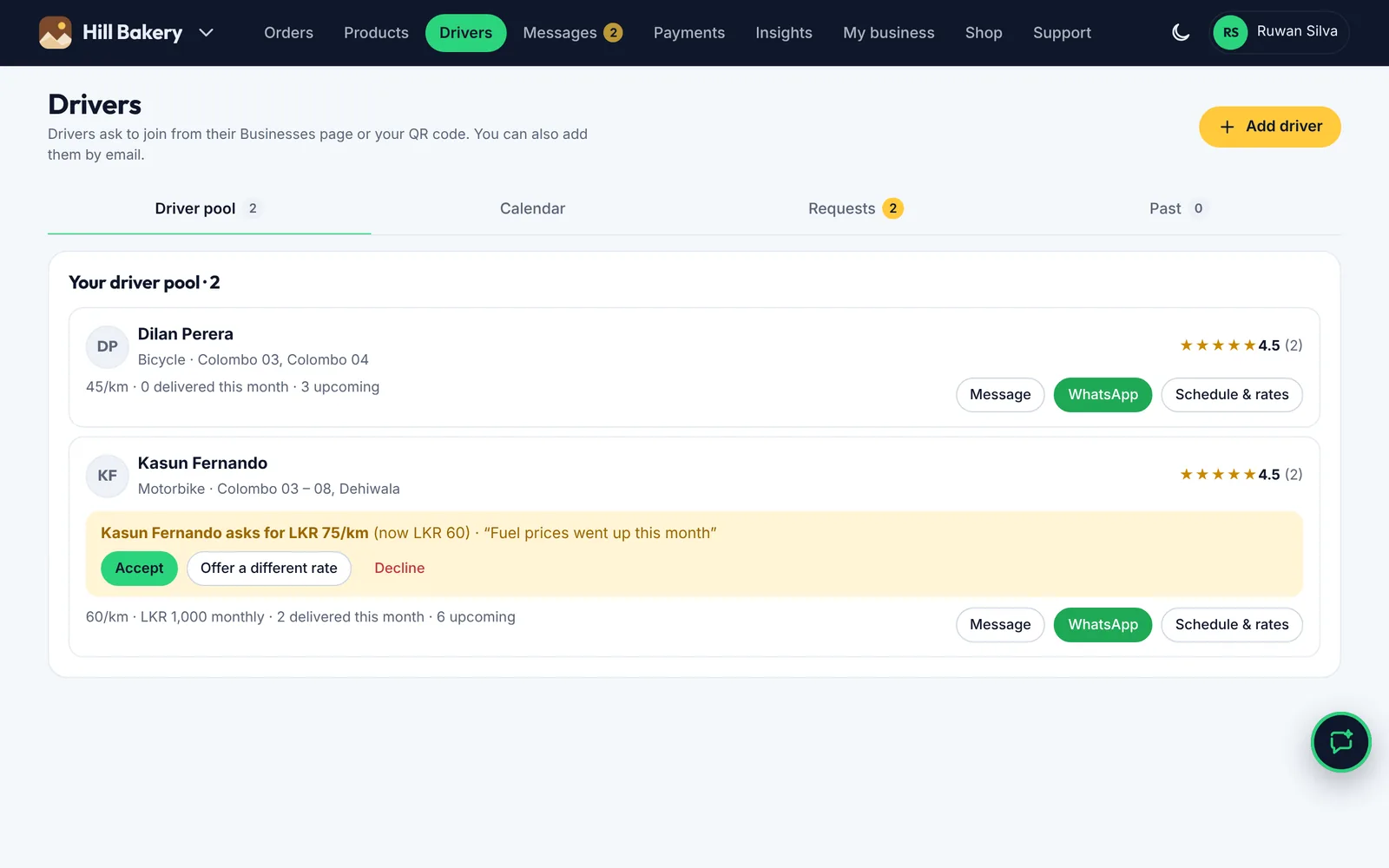Contact Dilan Perera via WhatsApp
Viewport: 1389px width, 868px height.
pos(1103,395)
